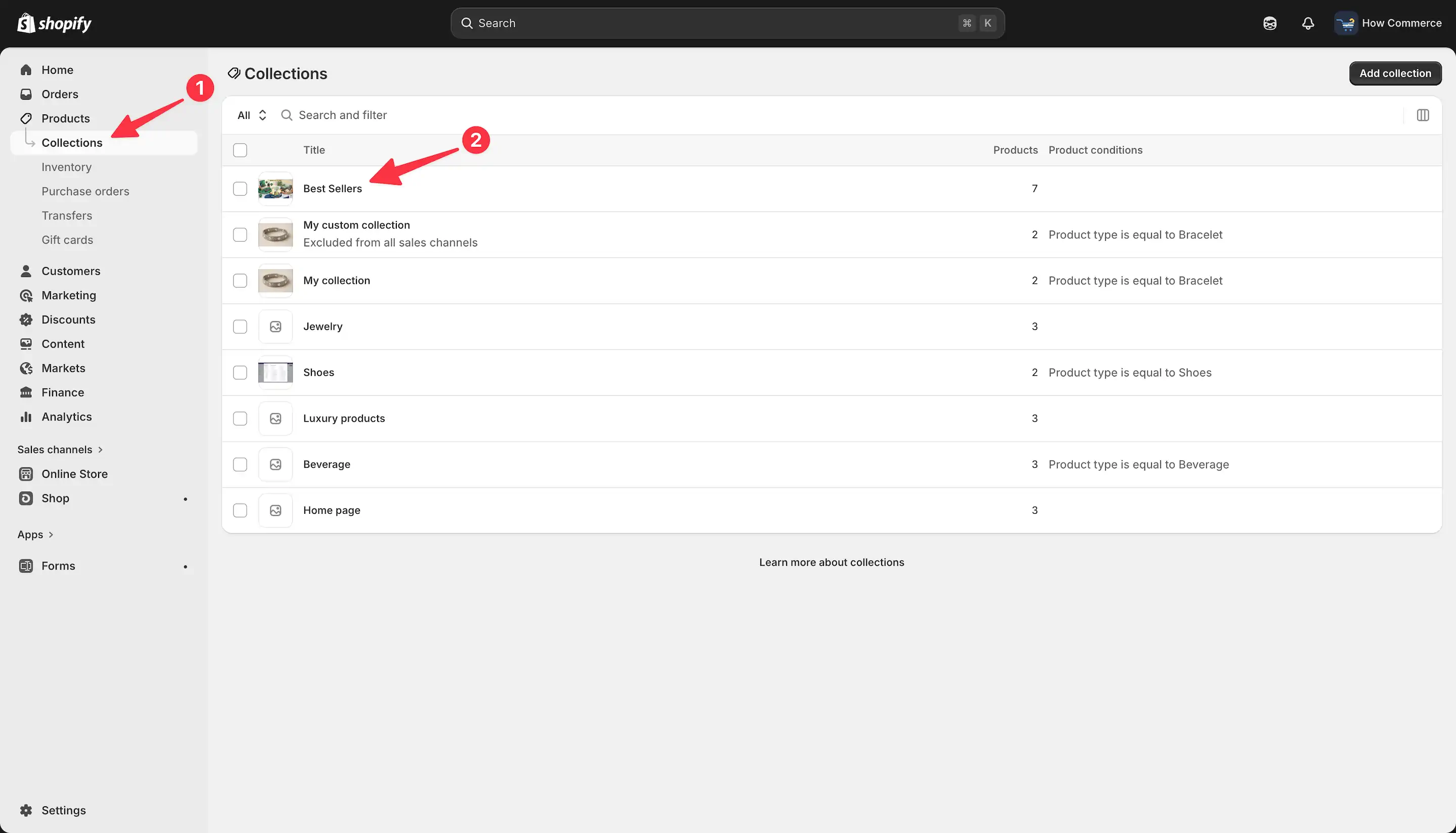1456x833 pixels.
Task: Click the Beverage placeholder image icon
Action: click(276, 465)
